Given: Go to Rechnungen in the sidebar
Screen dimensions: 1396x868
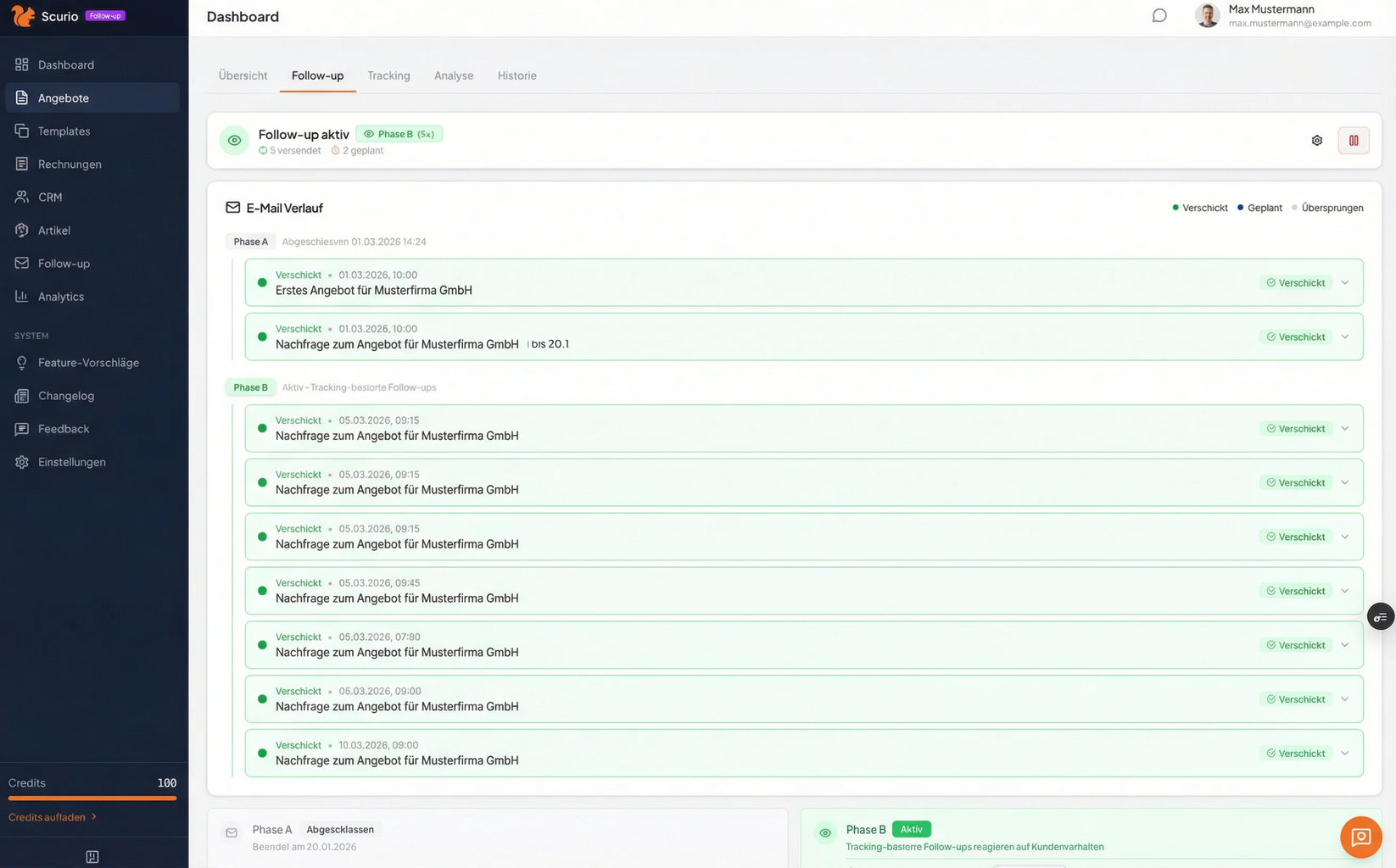Looking at the screenshot, I should pos(70,164).
